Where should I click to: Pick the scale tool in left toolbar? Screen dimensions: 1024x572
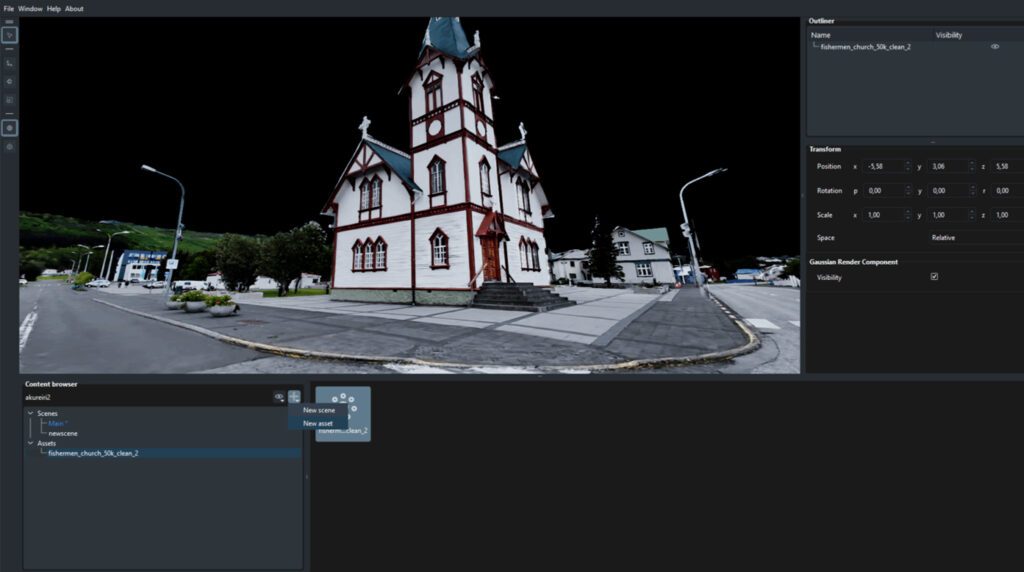point(9,100)
